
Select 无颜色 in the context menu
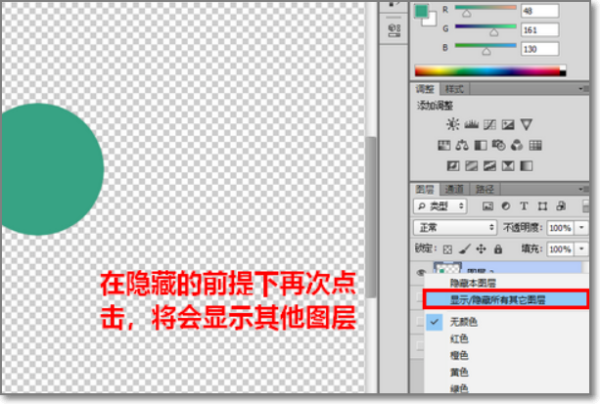coord(464,322)
